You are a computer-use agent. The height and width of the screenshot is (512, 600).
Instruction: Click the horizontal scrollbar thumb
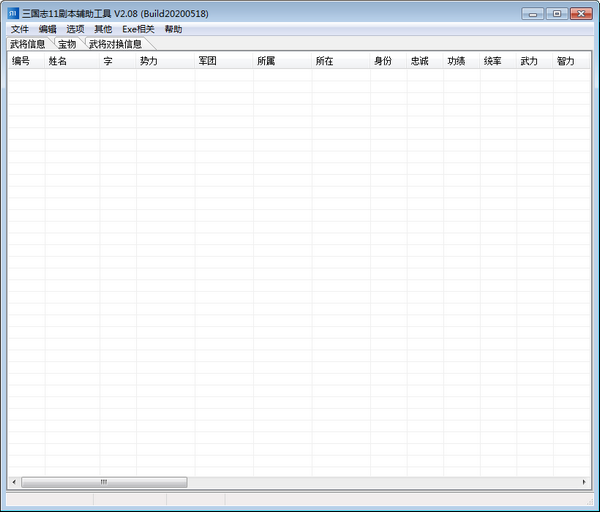tap(104, 482)
